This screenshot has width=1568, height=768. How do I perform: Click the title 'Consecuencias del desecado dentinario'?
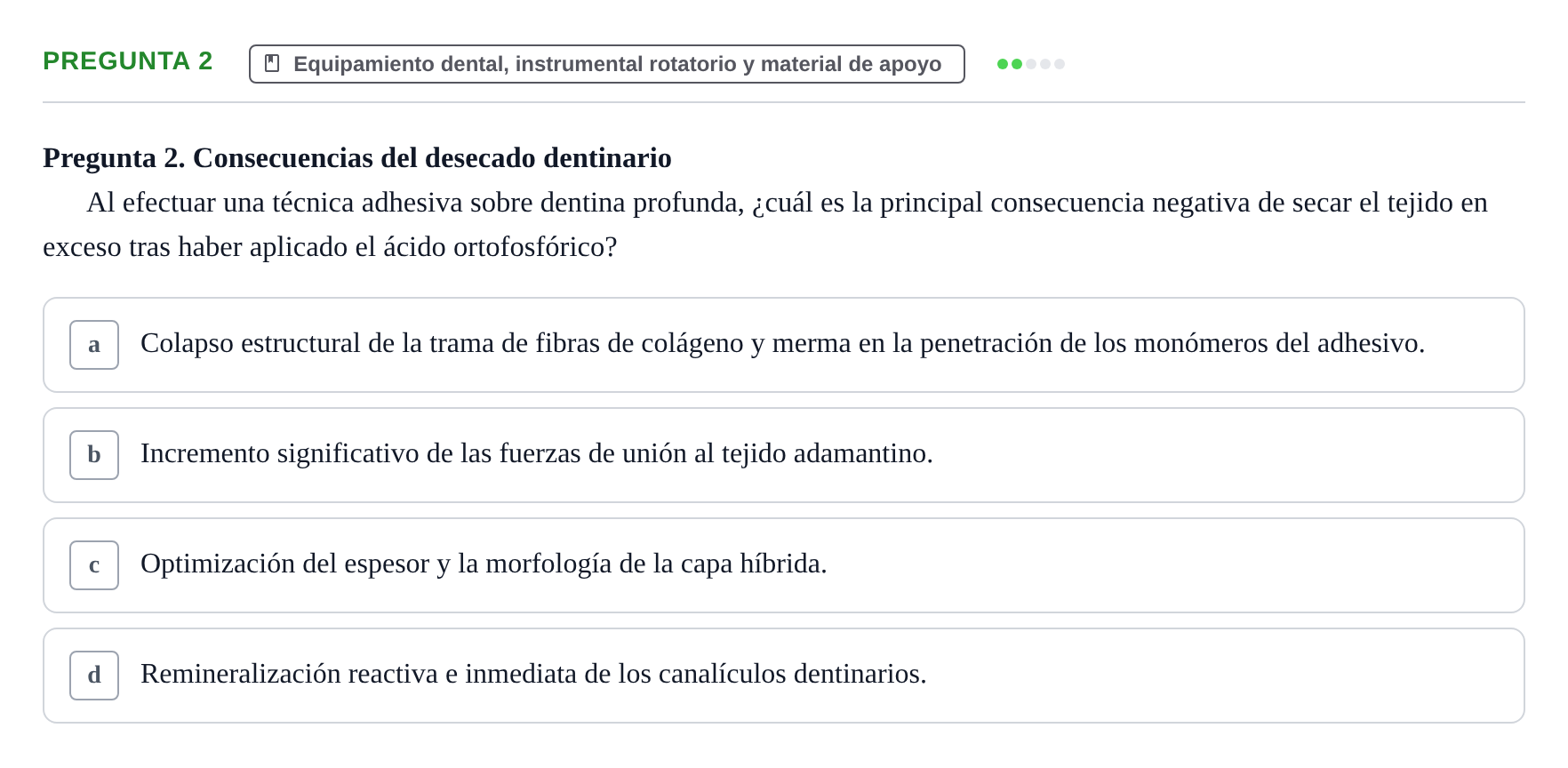click(x=432, y=158)
